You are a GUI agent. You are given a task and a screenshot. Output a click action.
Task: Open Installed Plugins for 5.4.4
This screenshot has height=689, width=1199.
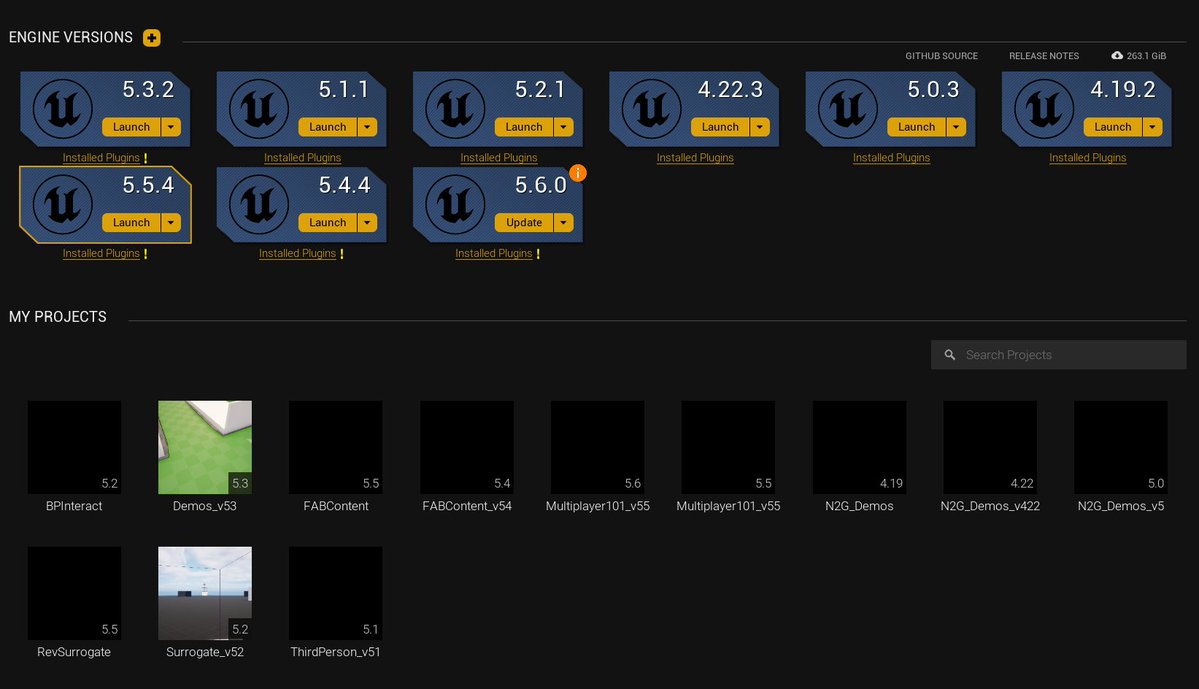click(x=297, y=254)
